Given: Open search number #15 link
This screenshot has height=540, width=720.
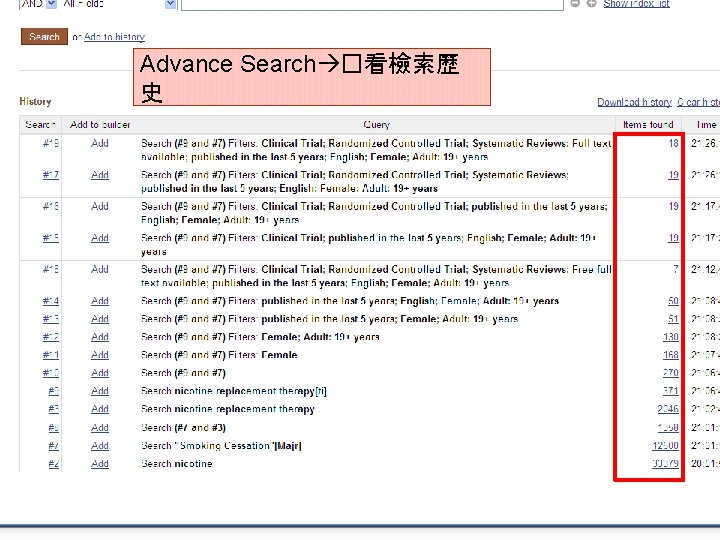Looking at the screenshot, I should click(51, 238).
